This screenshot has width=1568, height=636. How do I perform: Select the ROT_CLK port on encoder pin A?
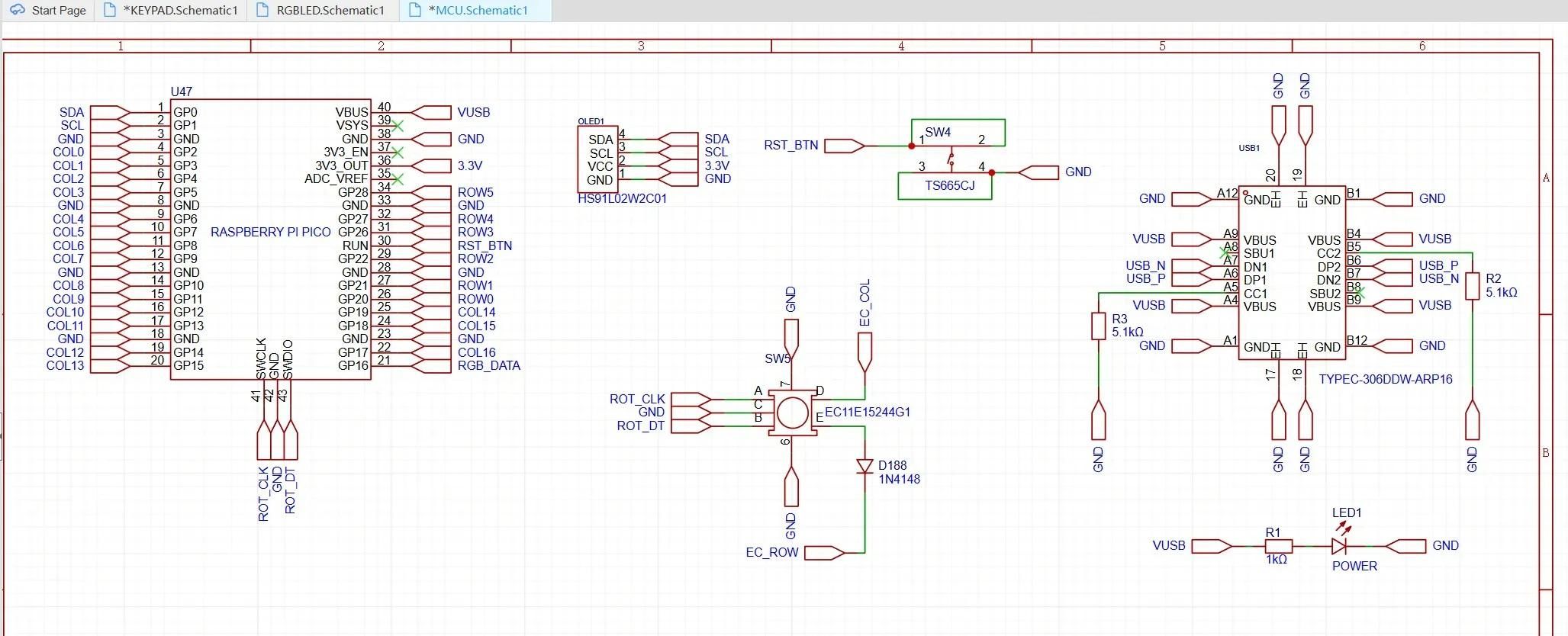pyautogui.click(x=691, y=399)
